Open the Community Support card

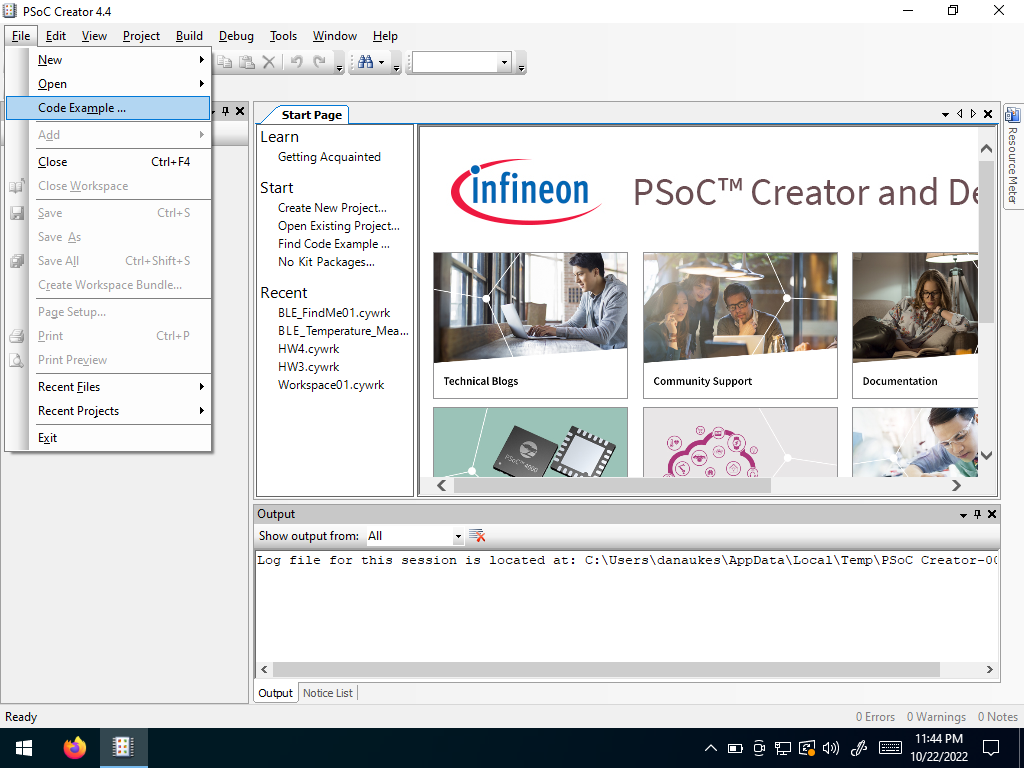740,325
